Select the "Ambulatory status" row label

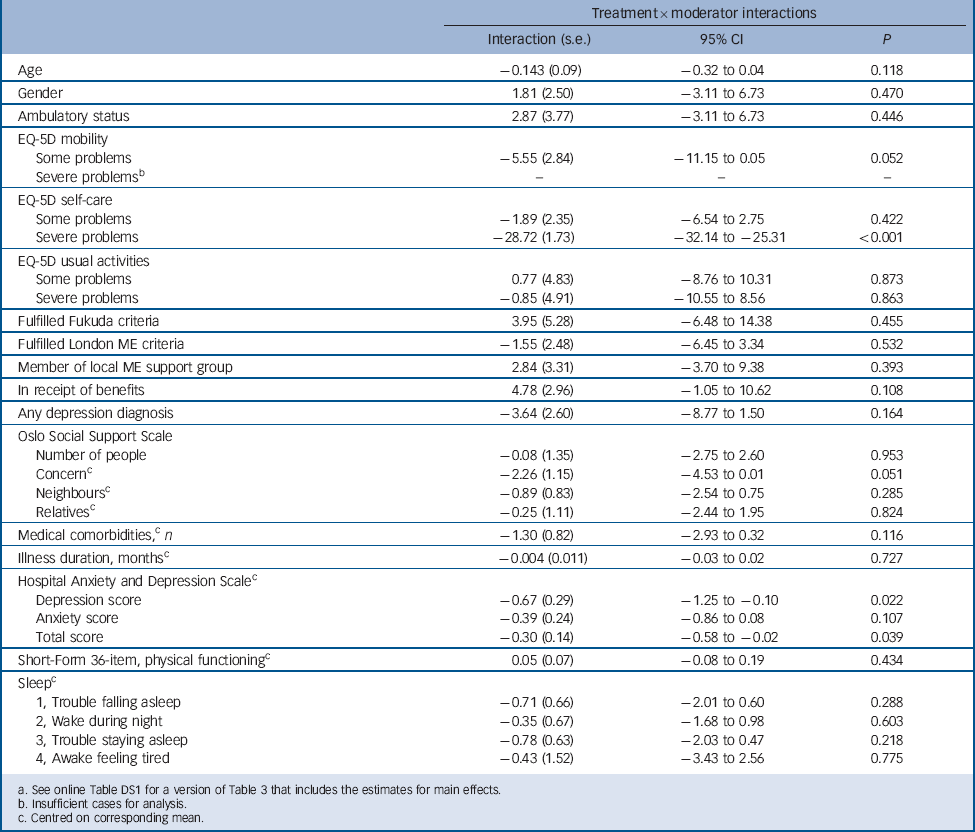tap(75, 116)
